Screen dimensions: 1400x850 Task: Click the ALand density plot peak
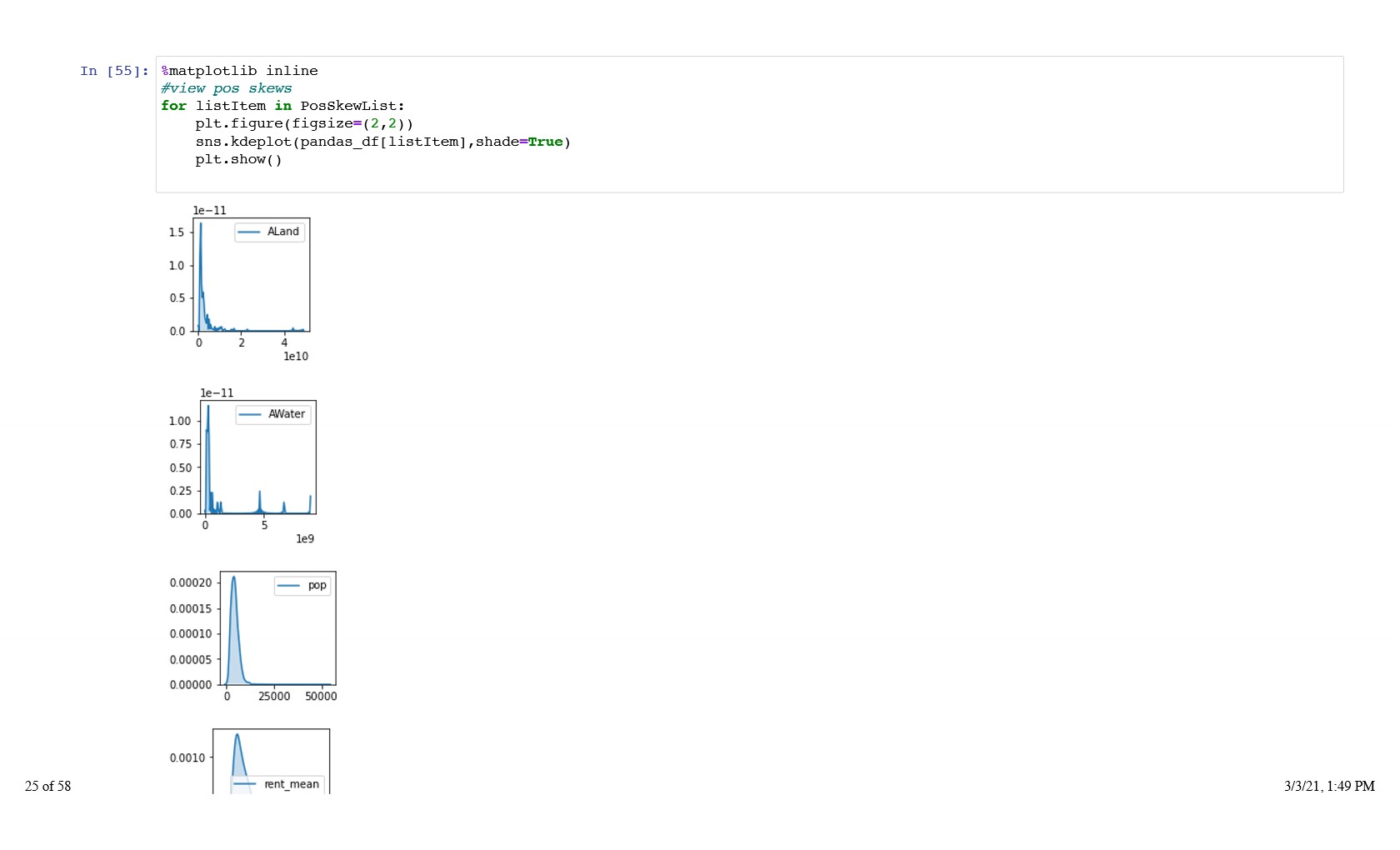tap(201, 227)
